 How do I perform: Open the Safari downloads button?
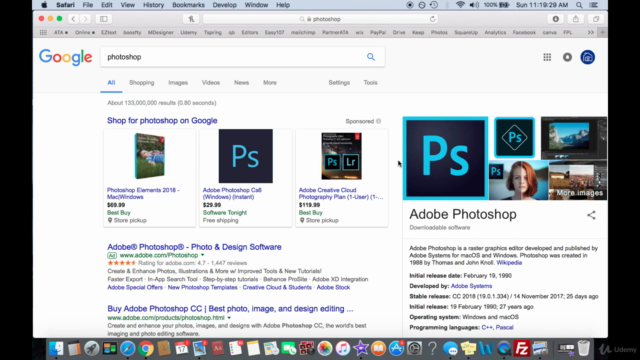tap(556, 19)
